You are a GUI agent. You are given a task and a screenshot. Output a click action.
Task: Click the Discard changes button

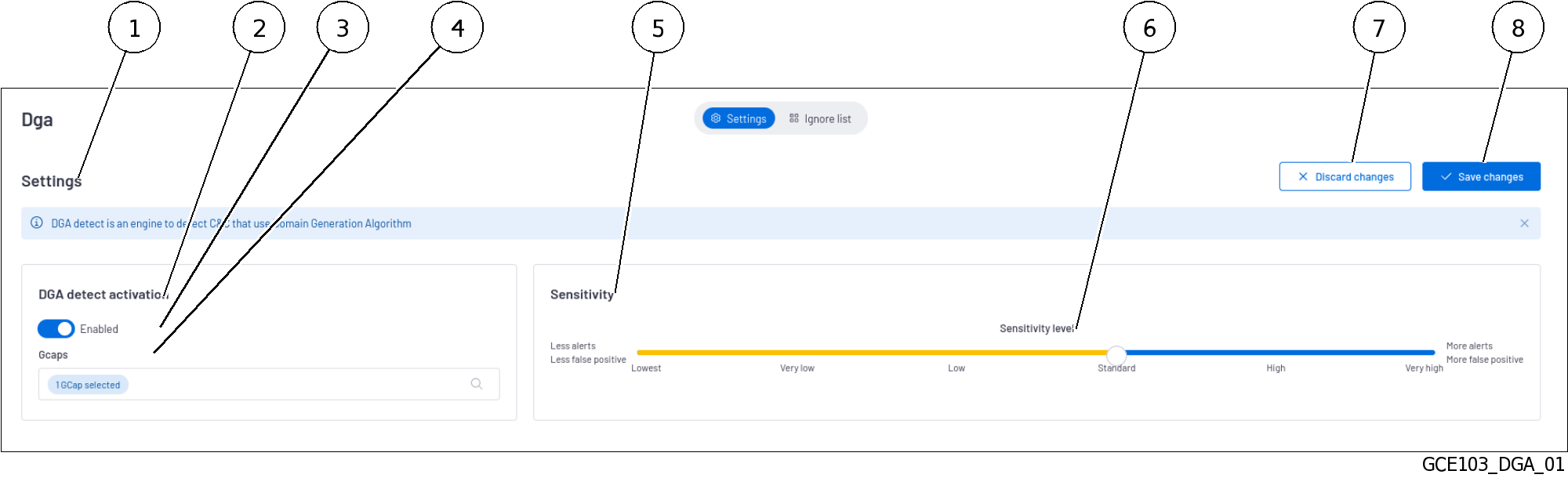tap(1345, 176)
